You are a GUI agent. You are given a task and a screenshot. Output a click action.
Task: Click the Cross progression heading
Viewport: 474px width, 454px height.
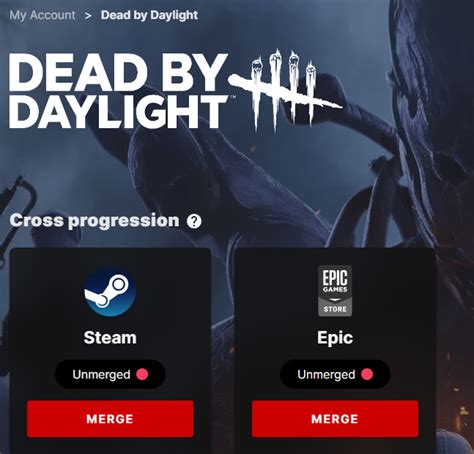(x=94, y=221)
